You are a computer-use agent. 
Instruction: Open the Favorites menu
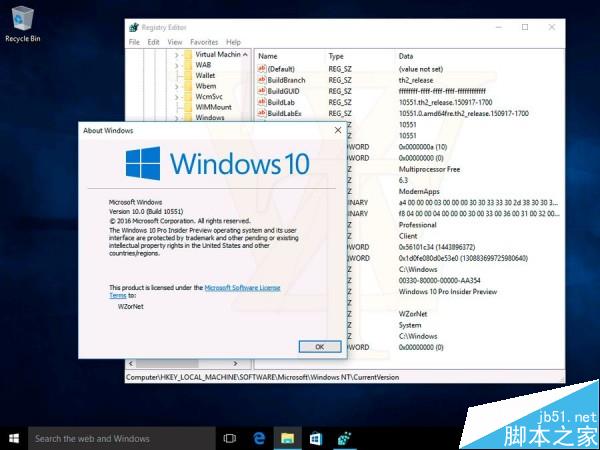[x=204, y=42]
